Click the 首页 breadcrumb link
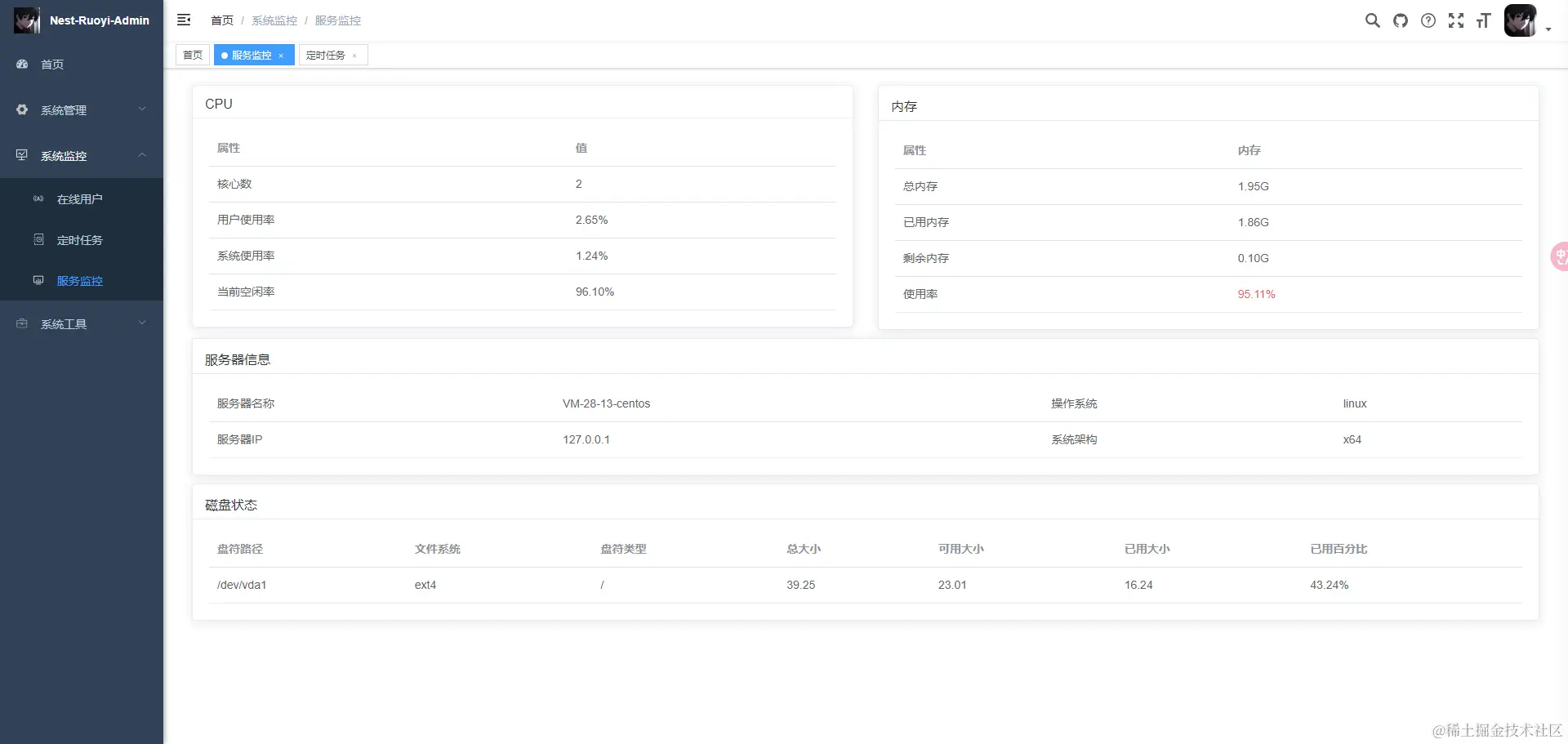The image size is (1568, 744). pyautogui.click(x=222, y=20)
